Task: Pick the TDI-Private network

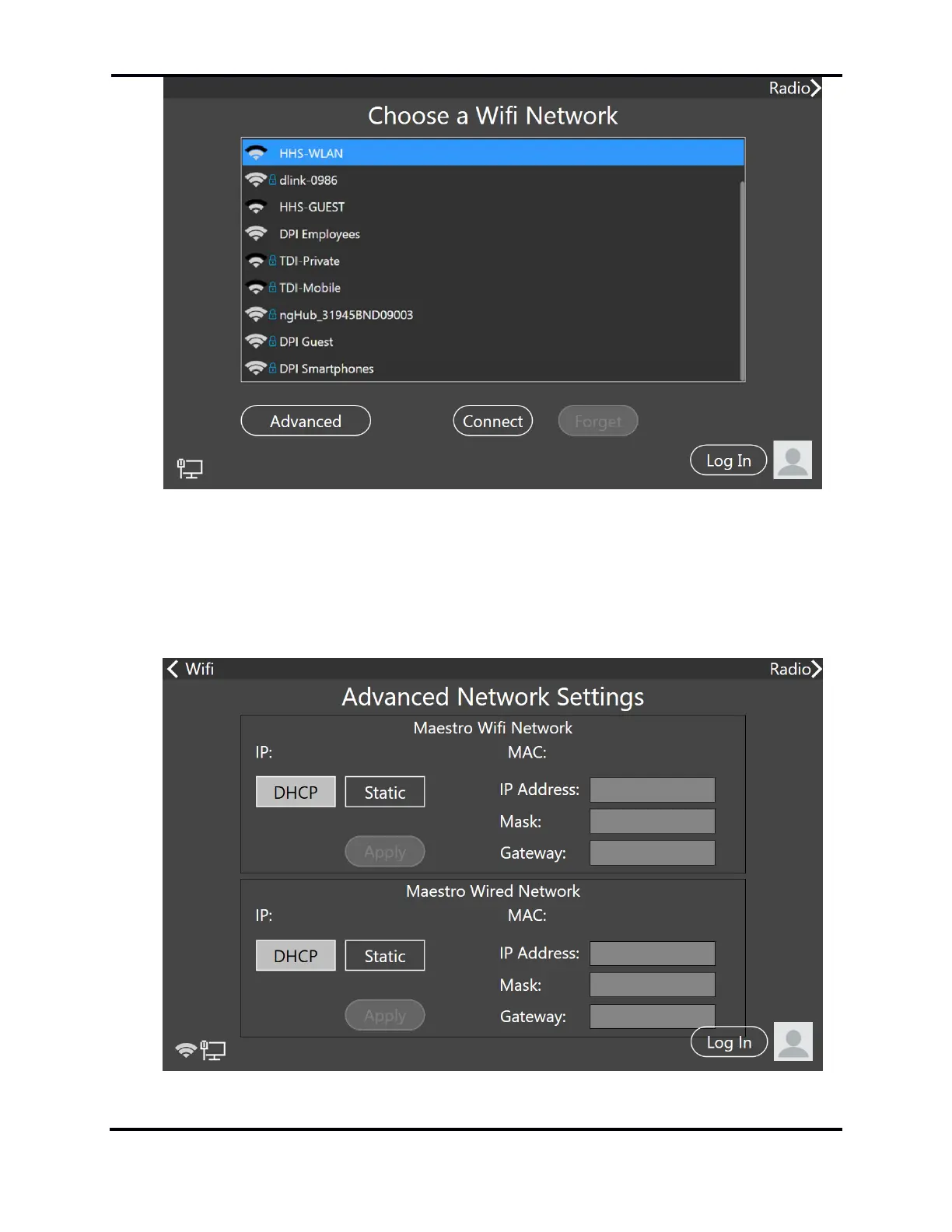Action: click(493, 261)
